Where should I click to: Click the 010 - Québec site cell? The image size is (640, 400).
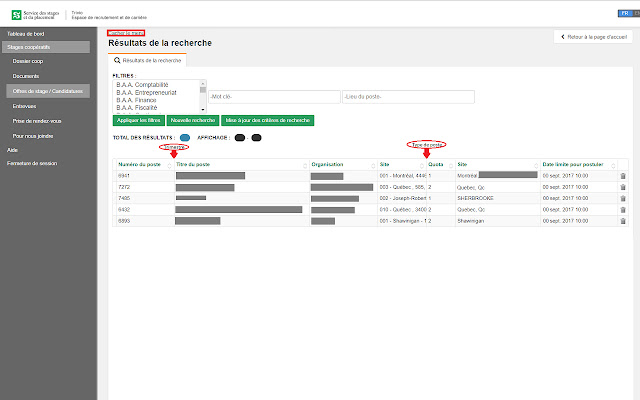402,210
